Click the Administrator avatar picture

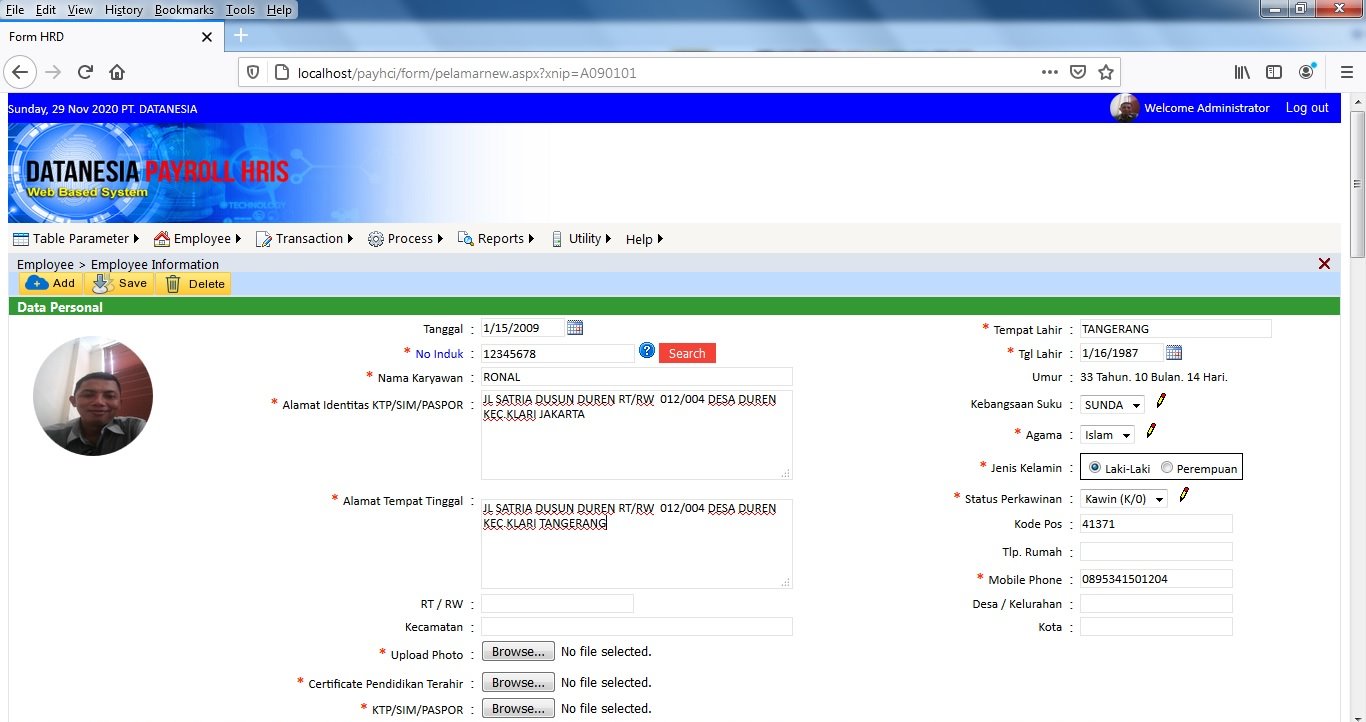(x=1125, y=108)
